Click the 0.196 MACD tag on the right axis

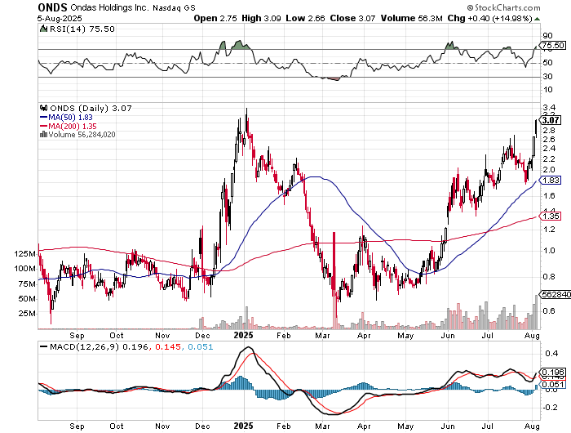tap(553, 372)
